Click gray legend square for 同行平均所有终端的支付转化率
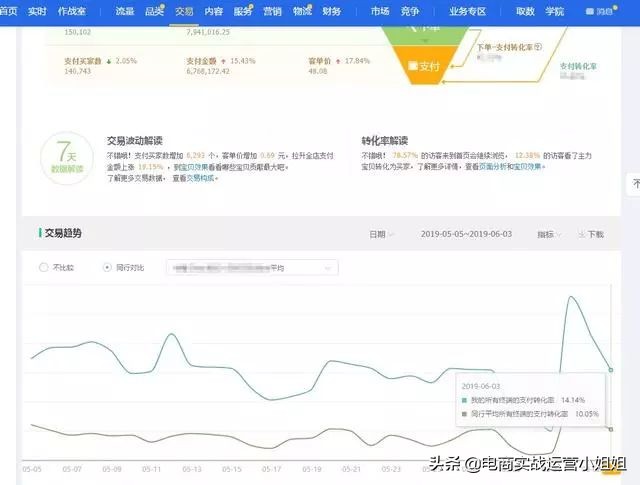Viewport: 640px width, 485px height. [464, 414]
